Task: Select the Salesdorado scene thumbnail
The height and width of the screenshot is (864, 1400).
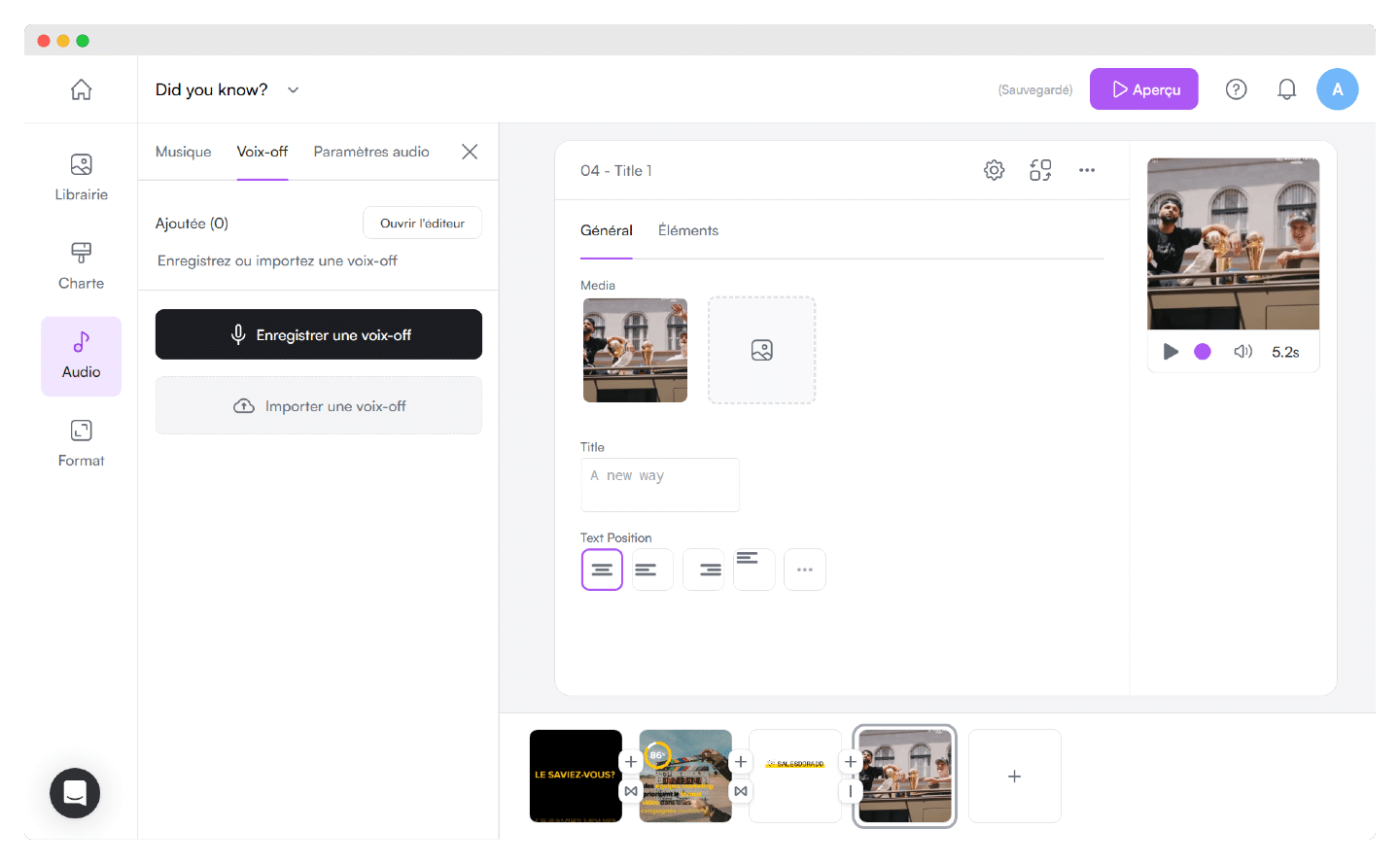Action: coord(795,776)
